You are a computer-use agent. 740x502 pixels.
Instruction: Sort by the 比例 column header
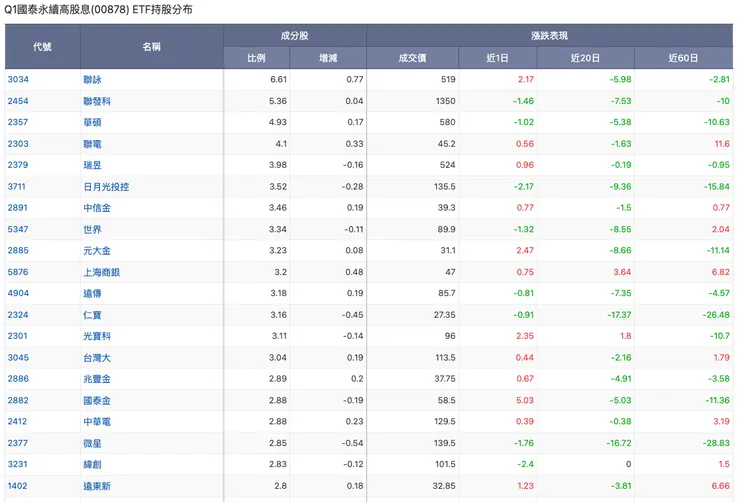[256, 58]
